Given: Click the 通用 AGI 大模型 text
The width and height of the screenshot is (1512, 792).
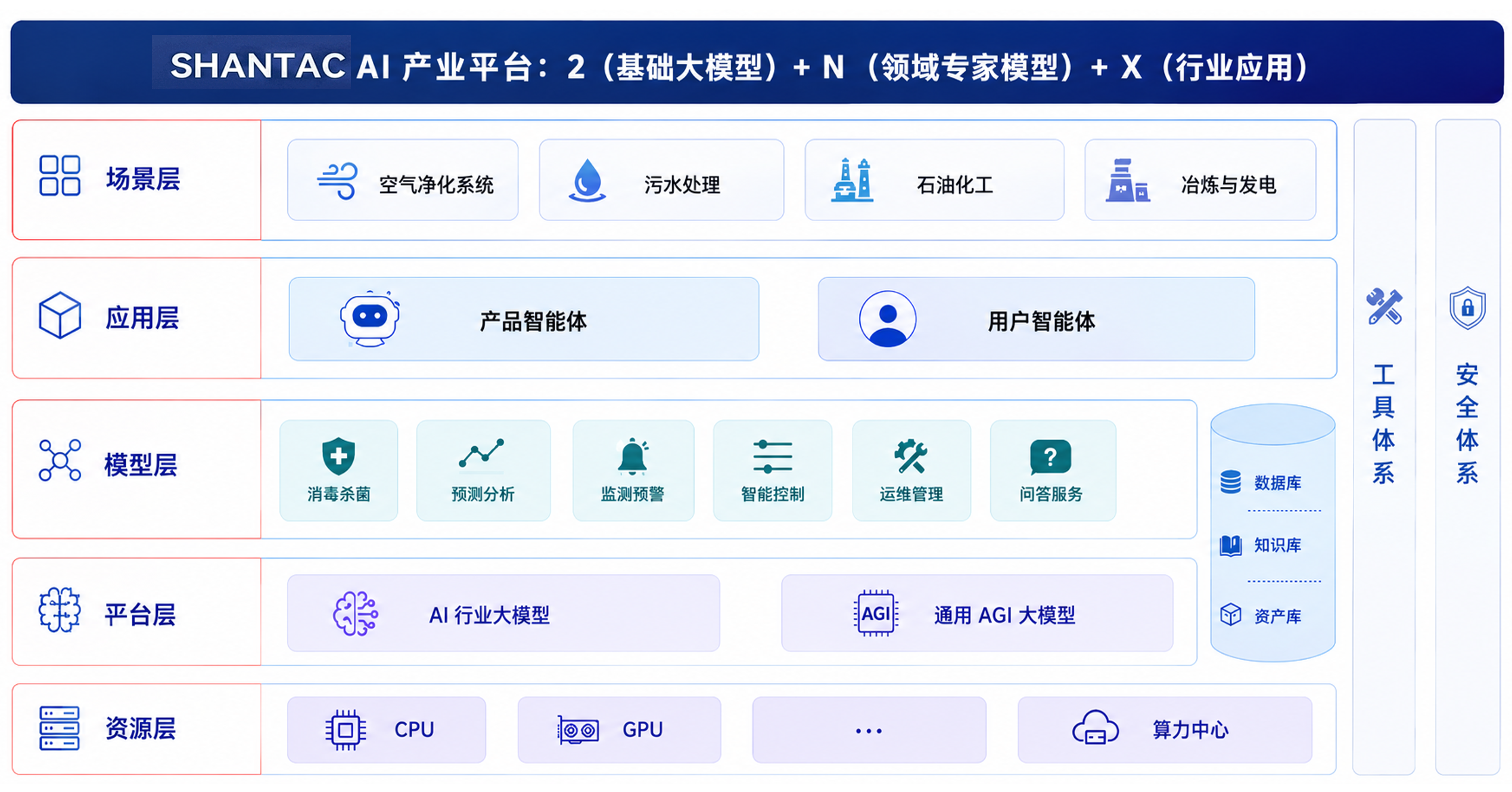Looking at the screenshot, I should [x=1004, y=615].
